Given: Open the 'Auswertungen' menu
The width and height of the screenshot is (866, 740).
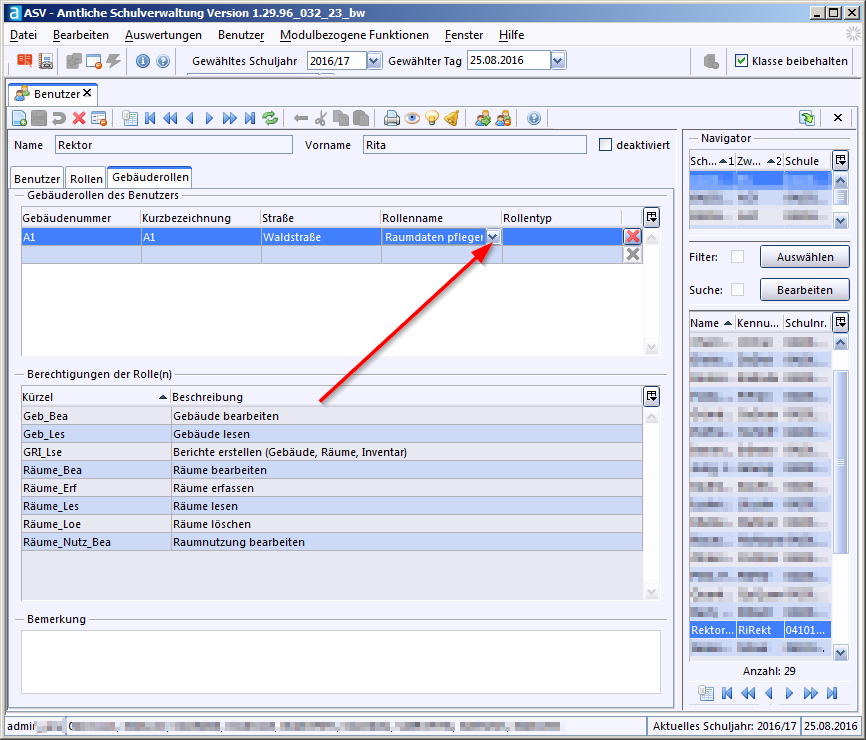Looking at the screenshot, I should [163, 35].
